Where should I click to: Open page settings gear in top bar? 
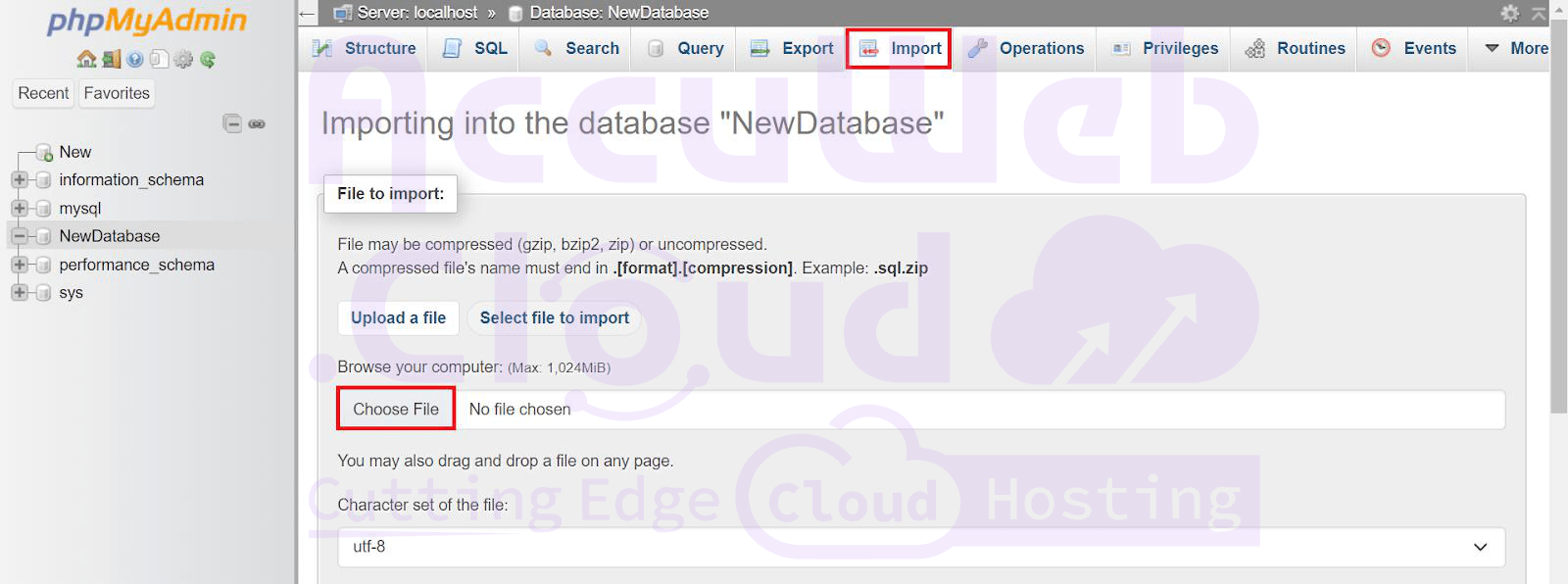(1510, 13)
